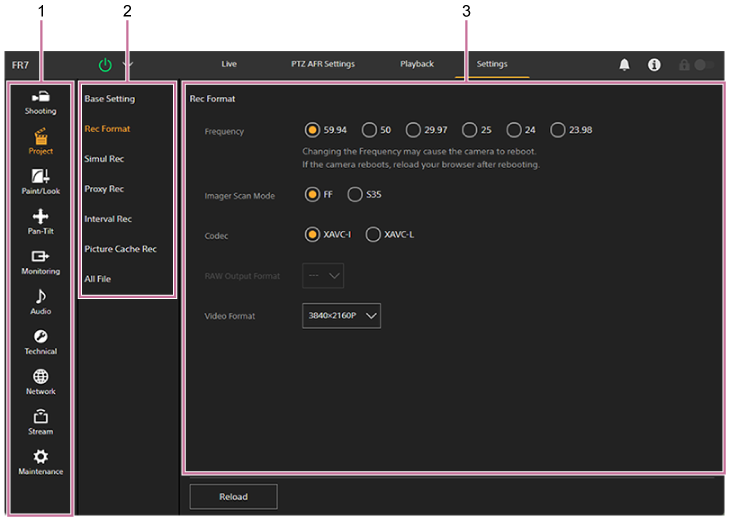Open the Monitoring settings category

[41, 262]
